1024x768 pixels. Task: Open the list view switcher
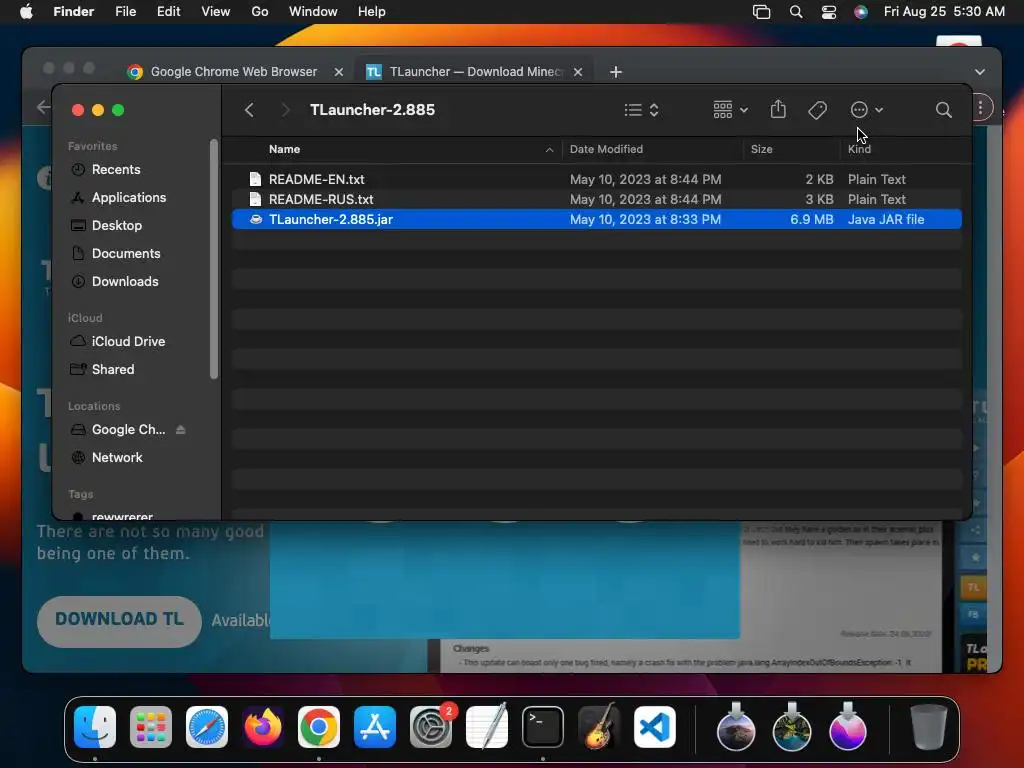click(x=641, y=110)
